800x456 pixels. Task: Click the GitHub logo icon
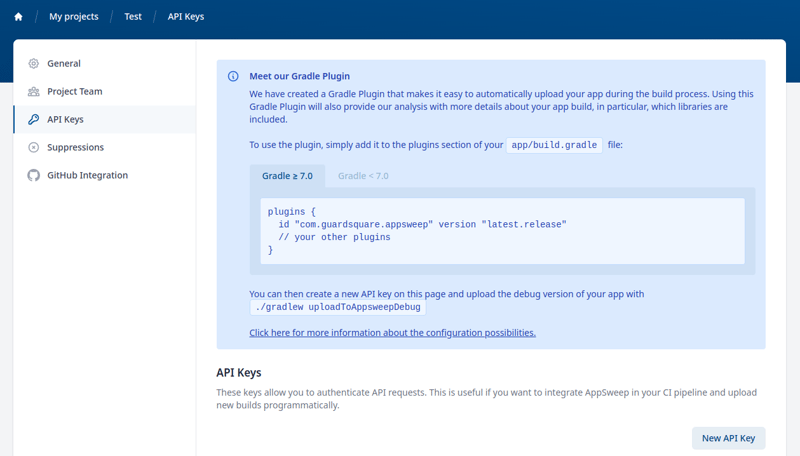33,175
